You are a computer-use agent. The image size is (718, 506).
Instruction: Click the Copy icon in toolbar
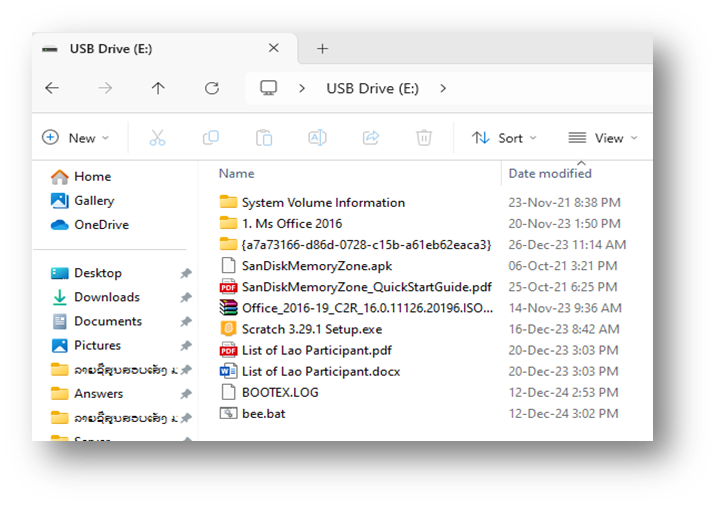point(210,138)
